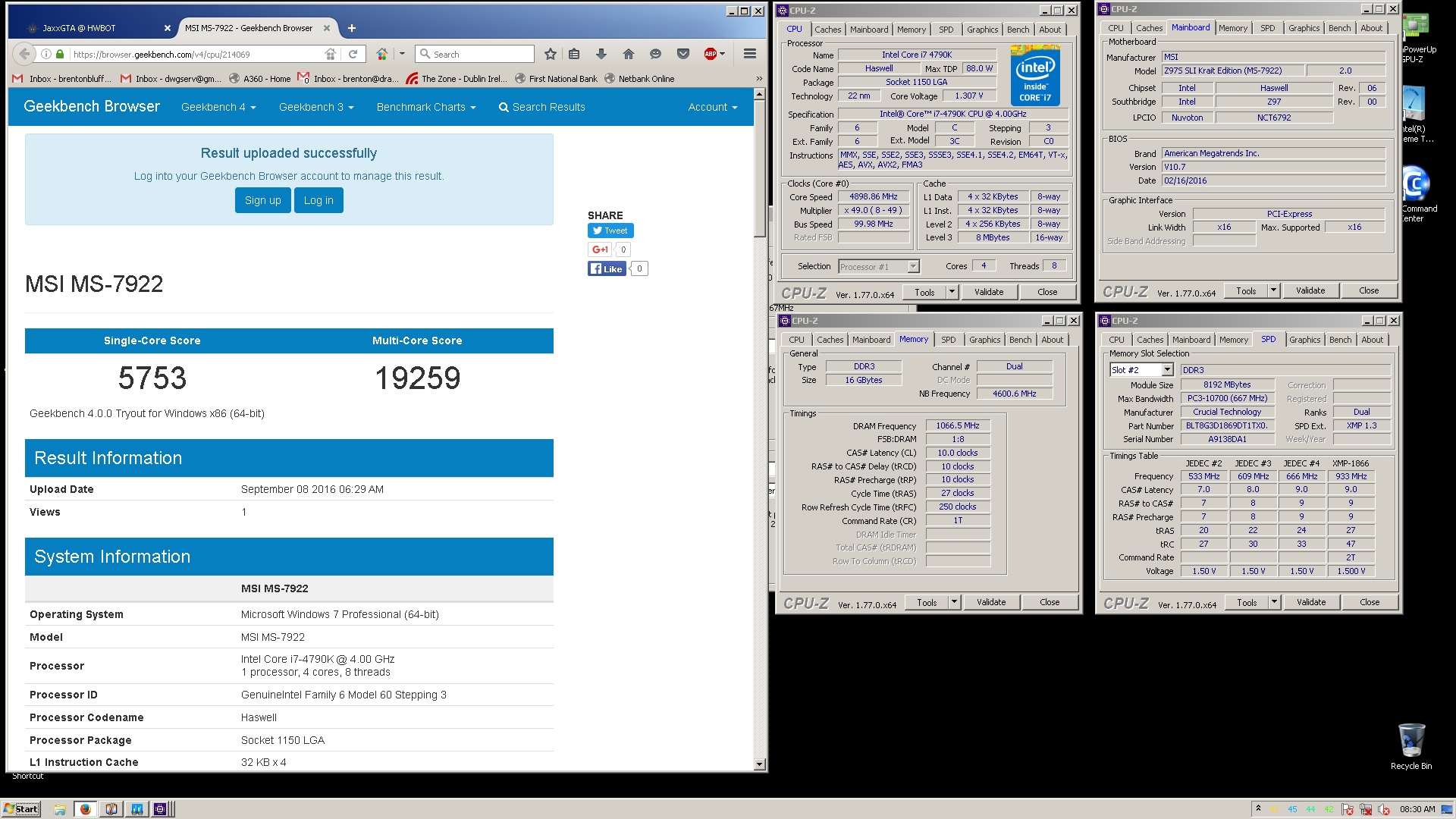Share result on Google Plus

pos(599,249)
